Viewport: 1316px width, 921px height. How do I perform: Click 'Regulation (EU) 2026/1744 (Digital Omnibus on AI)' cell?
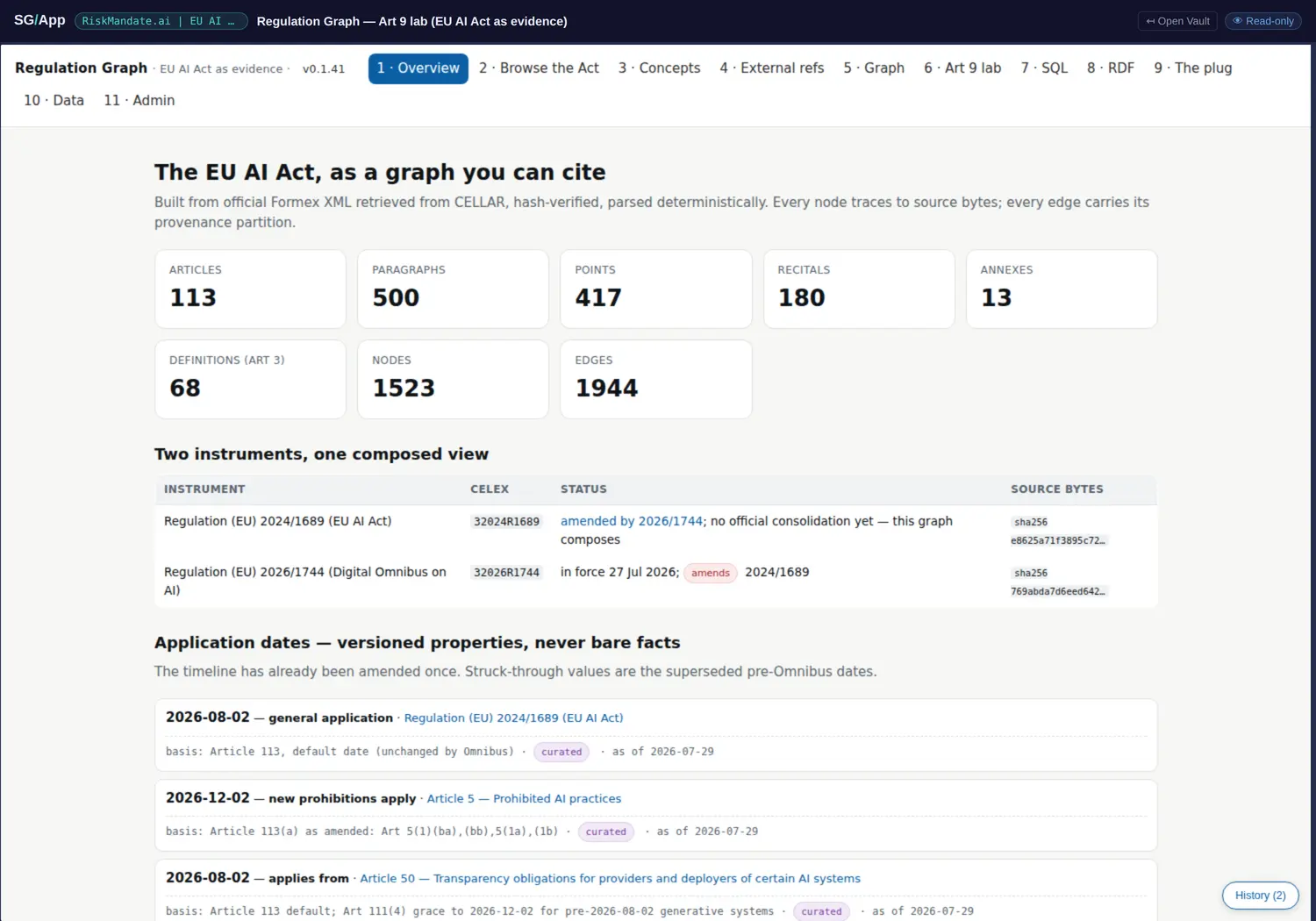(306, 581)
